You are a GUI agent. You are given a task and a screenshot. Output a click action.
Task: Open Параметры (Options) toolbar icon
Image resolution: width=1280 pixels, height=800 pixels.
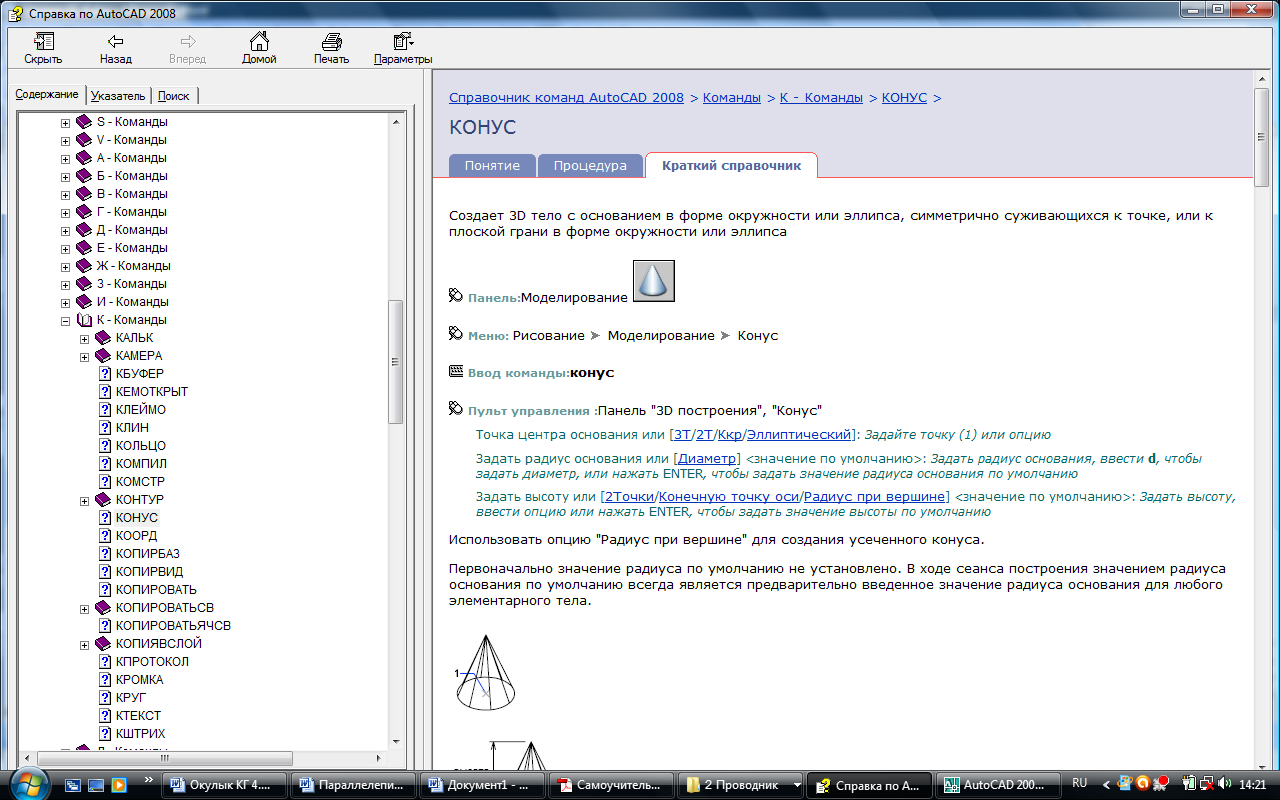click(x=403, y=42)
